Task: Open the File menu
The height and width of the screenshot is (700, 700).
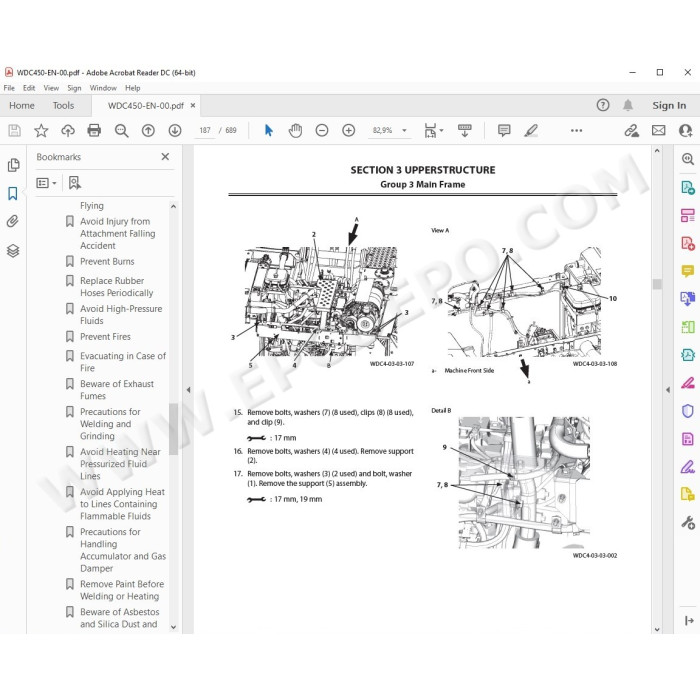Action: coord(9,88)
